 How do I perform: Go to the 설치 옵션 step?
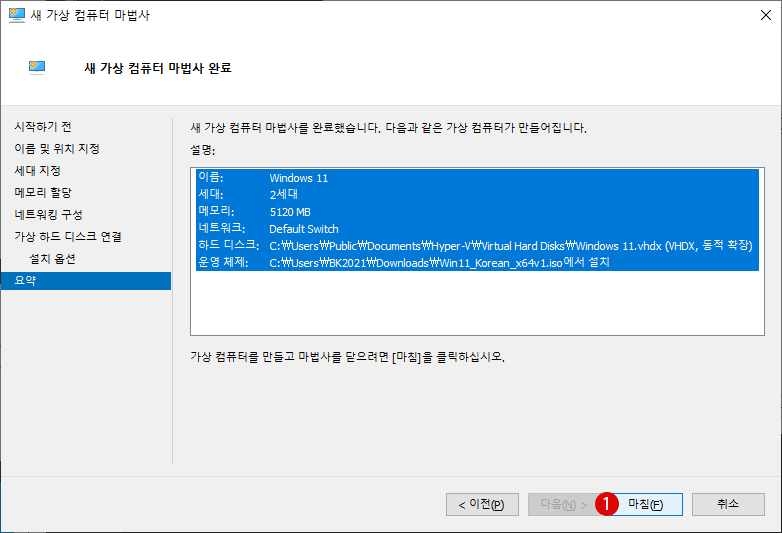52,259
